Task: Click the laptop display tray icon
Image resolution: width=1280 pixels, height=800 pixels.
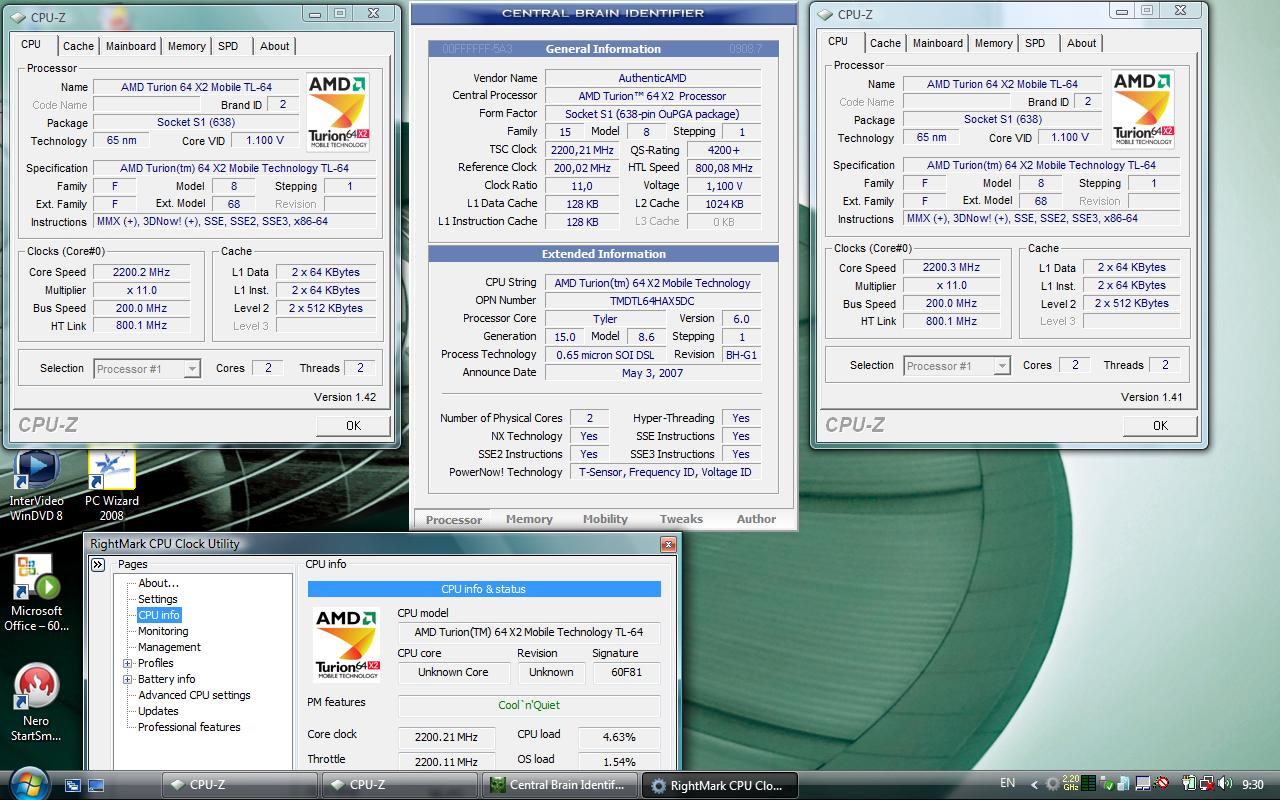Action: click(1143, 784)
